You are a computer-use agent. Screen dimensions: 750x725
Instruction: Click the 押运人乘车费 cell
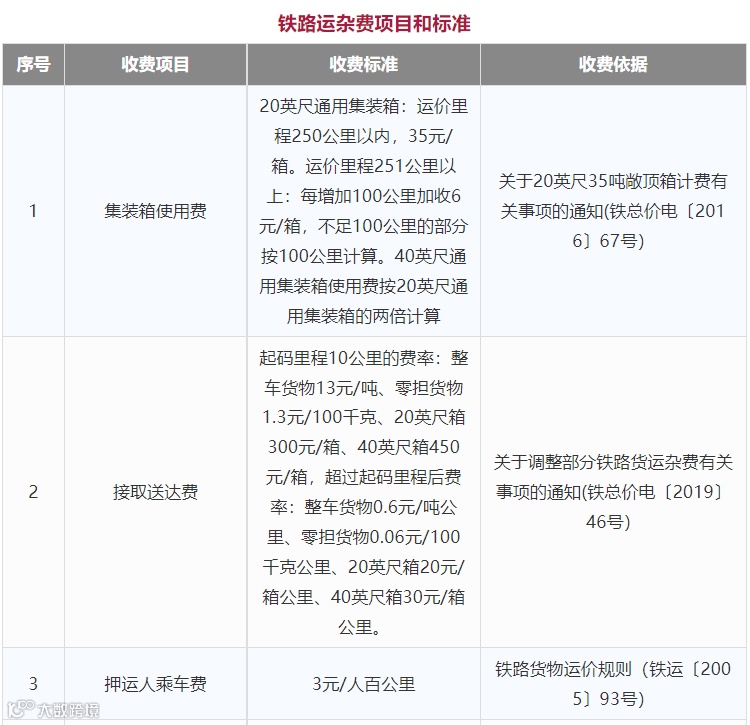pos(155,684)
